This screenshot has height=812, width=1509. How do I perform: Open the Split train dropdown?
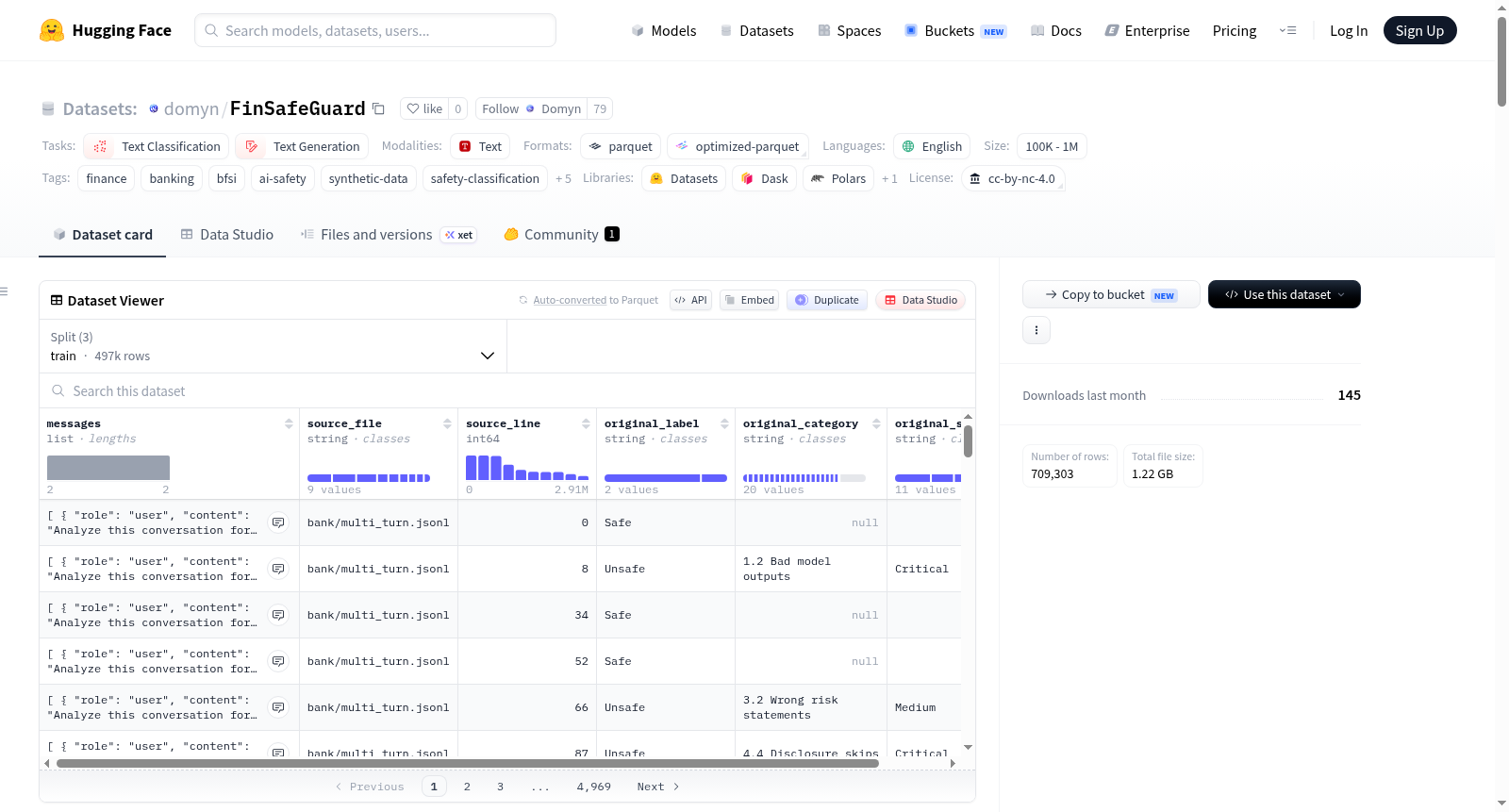[273, 346]
